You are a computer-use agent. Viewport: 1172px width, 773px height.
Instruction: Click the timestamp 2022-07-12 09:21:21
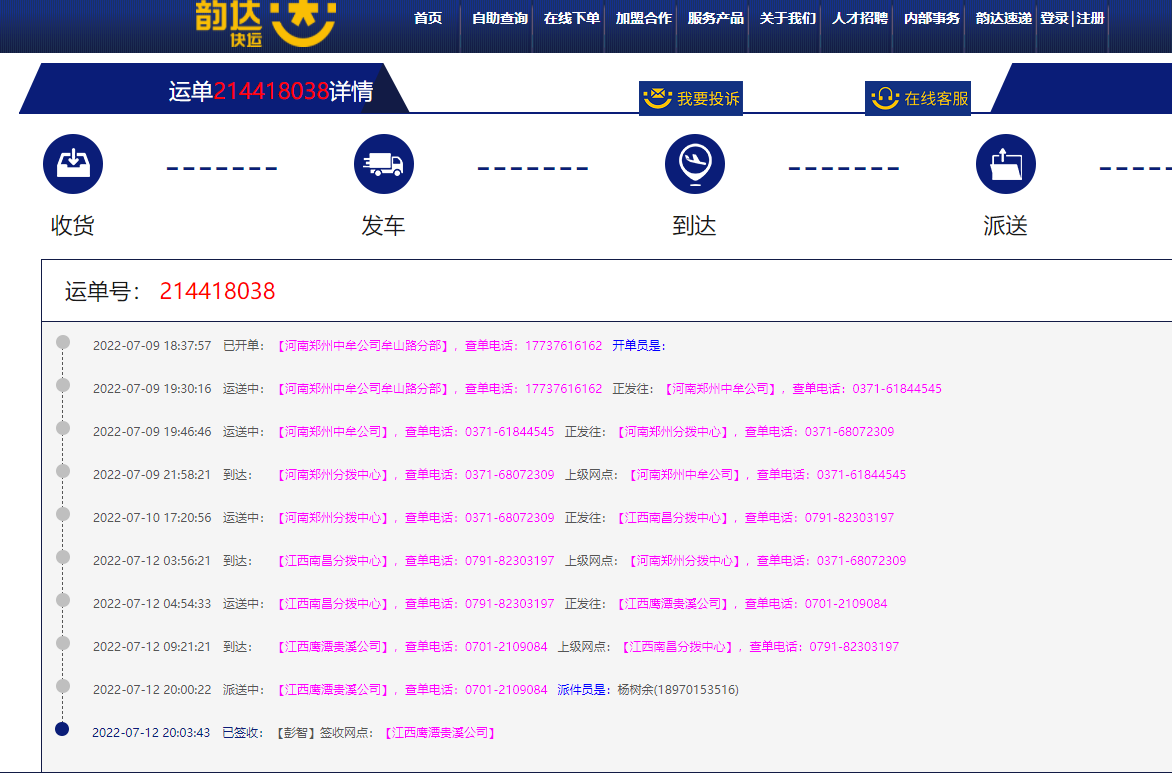point(152,647)
